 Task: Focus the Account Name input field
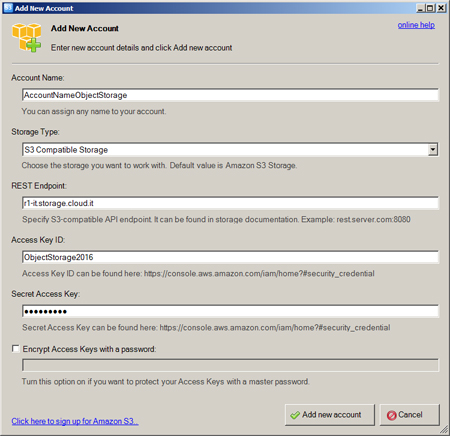click(x=230, y=95)
